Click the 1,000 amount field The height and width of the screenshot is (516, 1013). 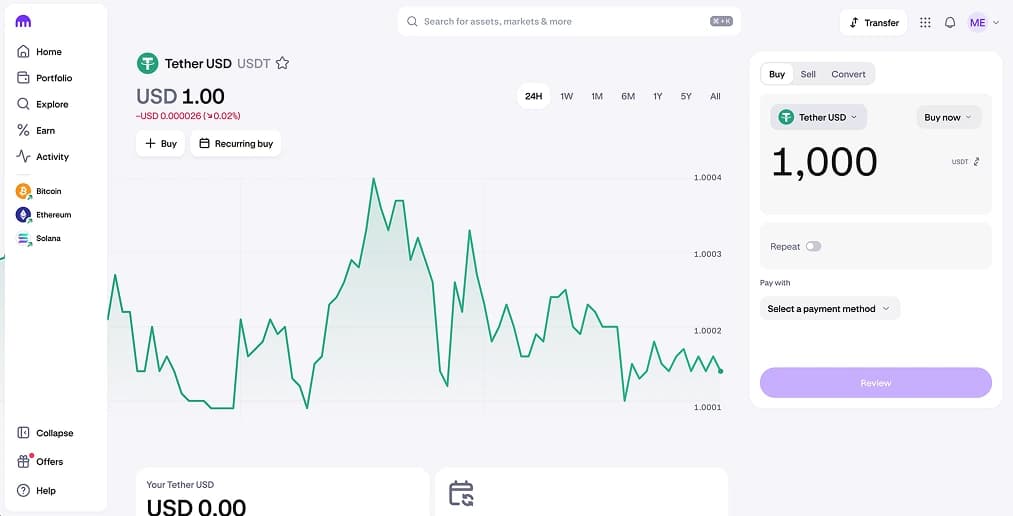(x=824, y=161)
